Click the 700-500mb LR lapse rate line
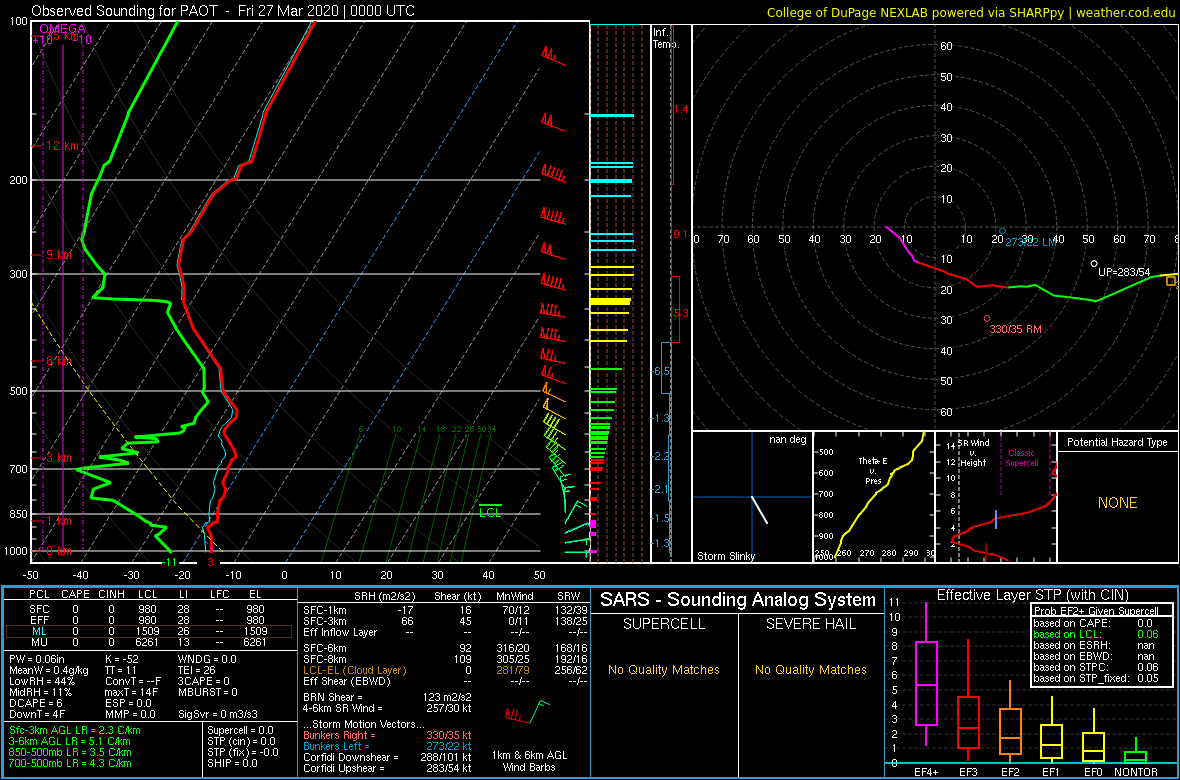This screenshot has width=1180, height=780. 71,763
